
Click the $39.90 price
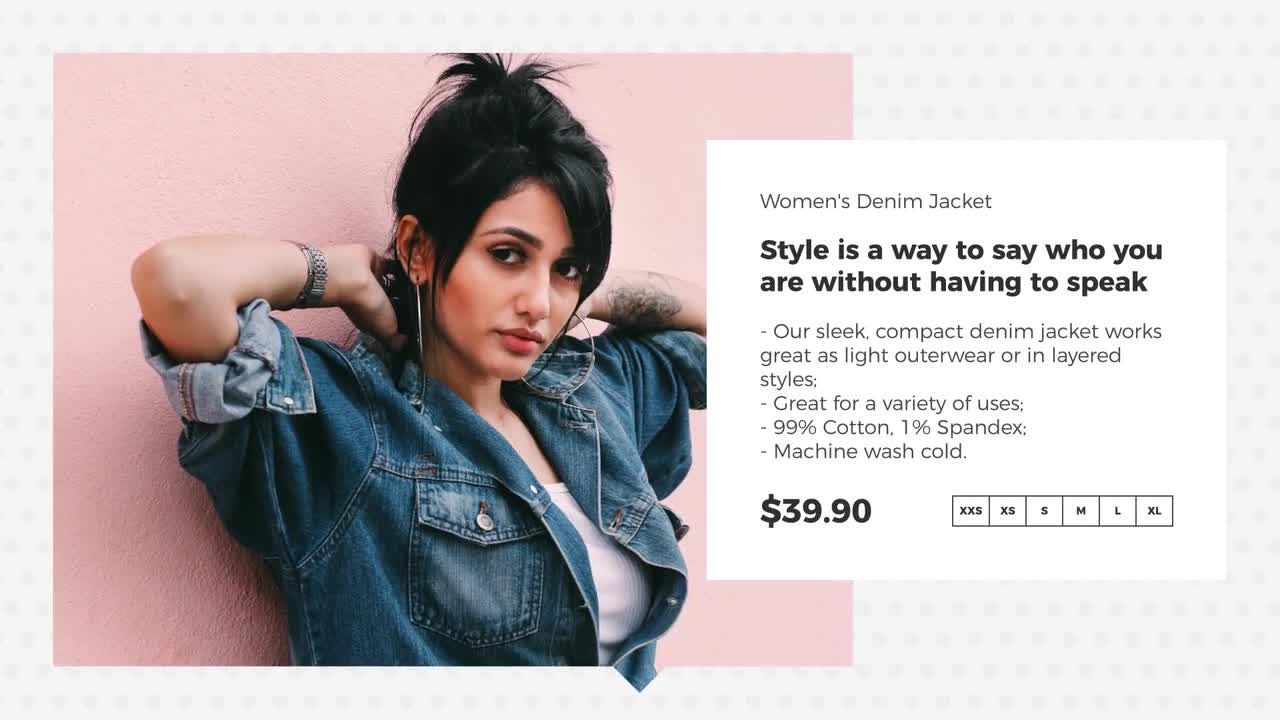[815, 511]
